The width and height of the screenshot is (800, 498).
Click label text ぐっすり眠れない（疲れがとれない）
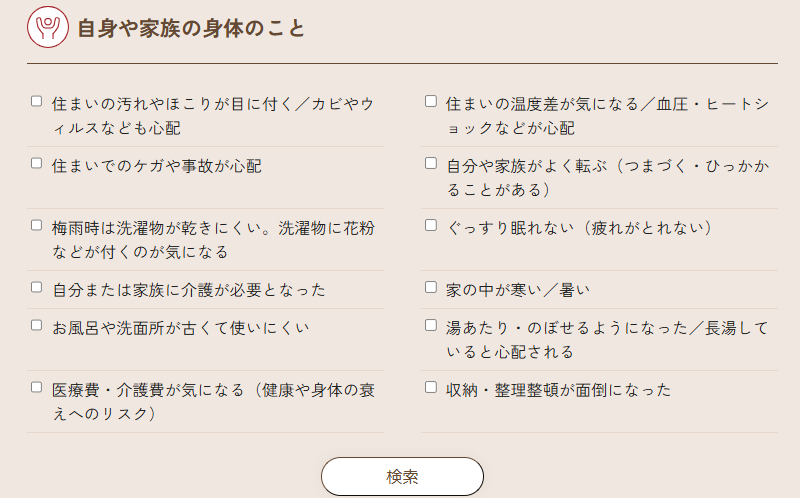point(578,228)
